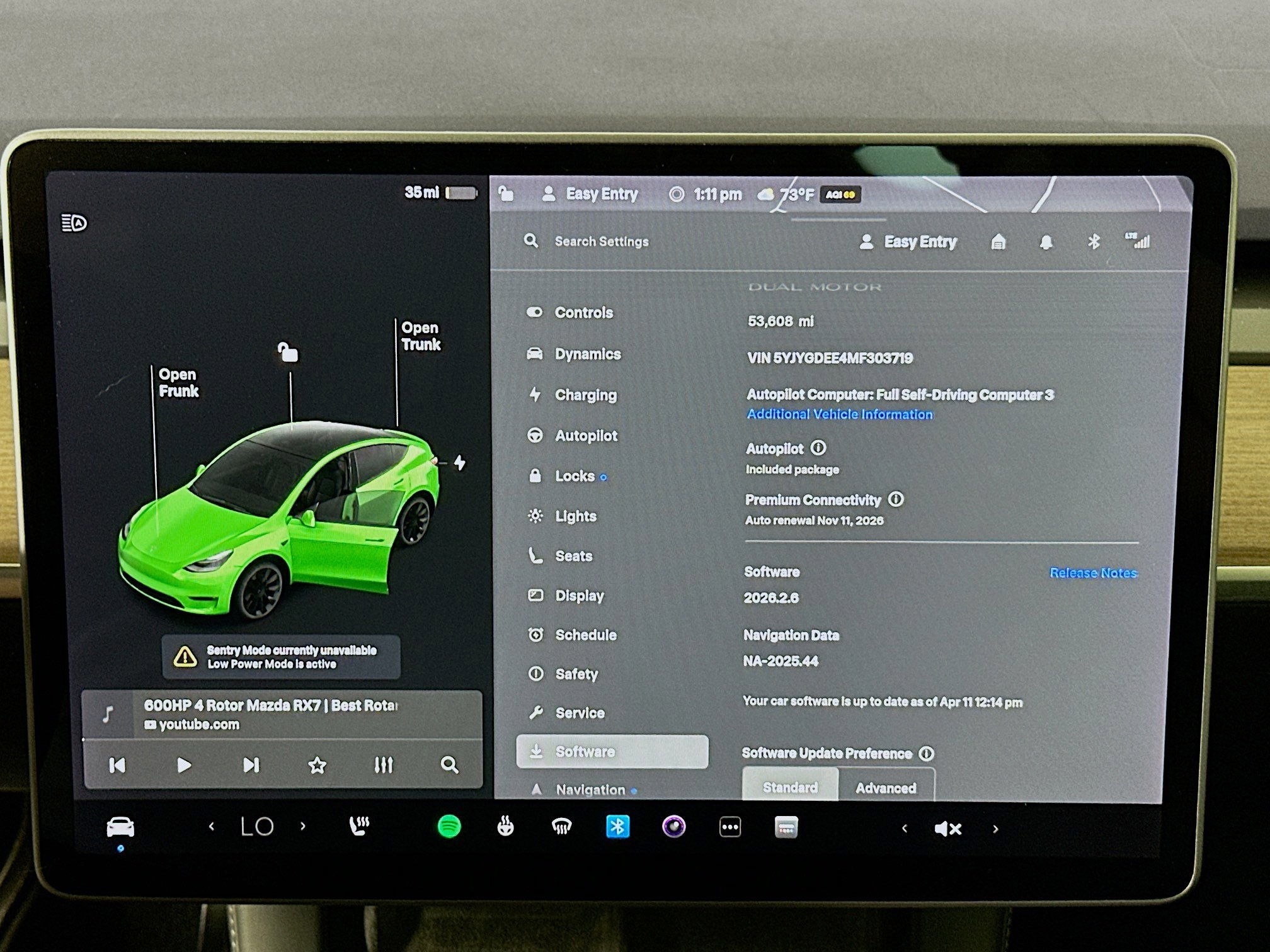Open Easy Entry profile in status bar
This screenshot has height=952, width=1270.
(590, 194)
